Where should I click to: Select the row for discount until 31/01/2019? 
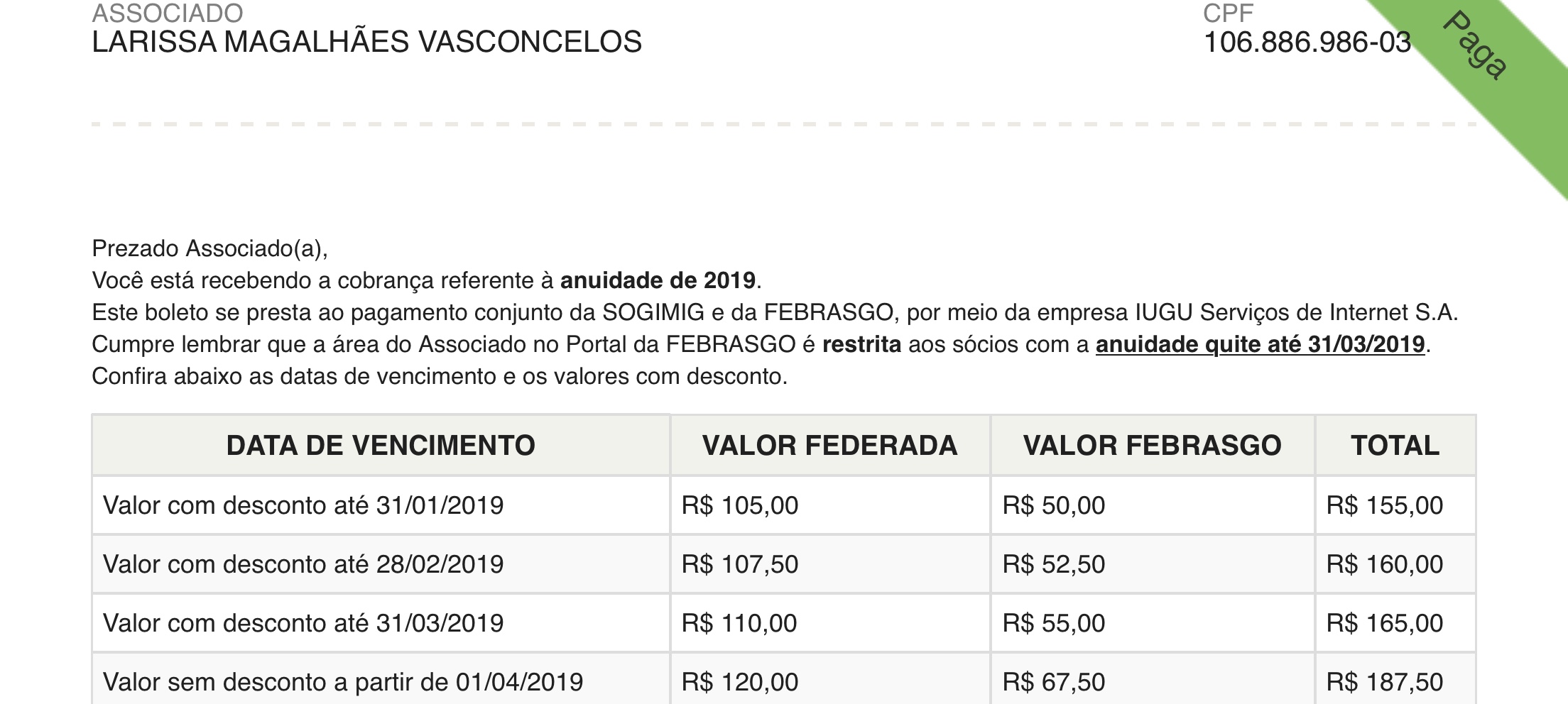click(x=303, y=505)
